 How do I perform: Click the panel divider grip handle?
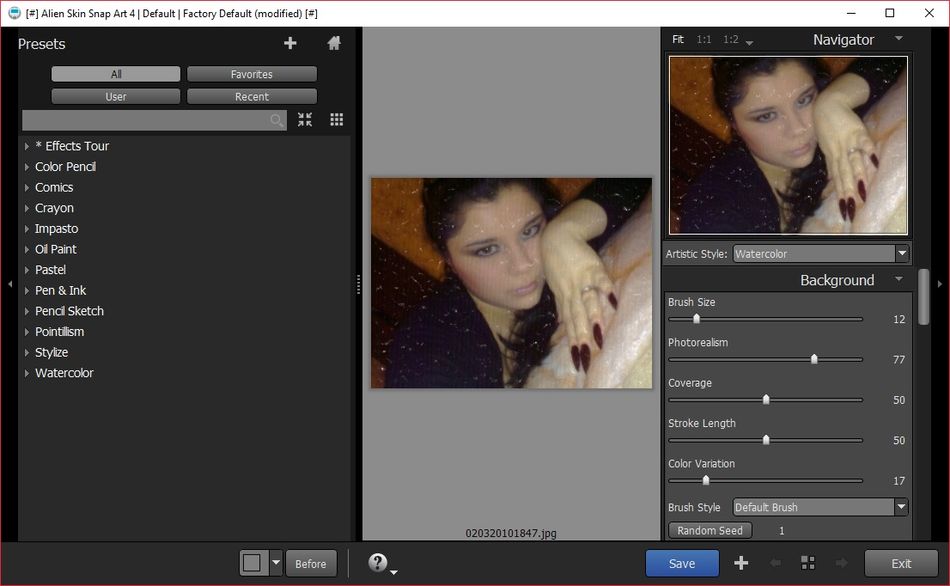tap(358, 284)
